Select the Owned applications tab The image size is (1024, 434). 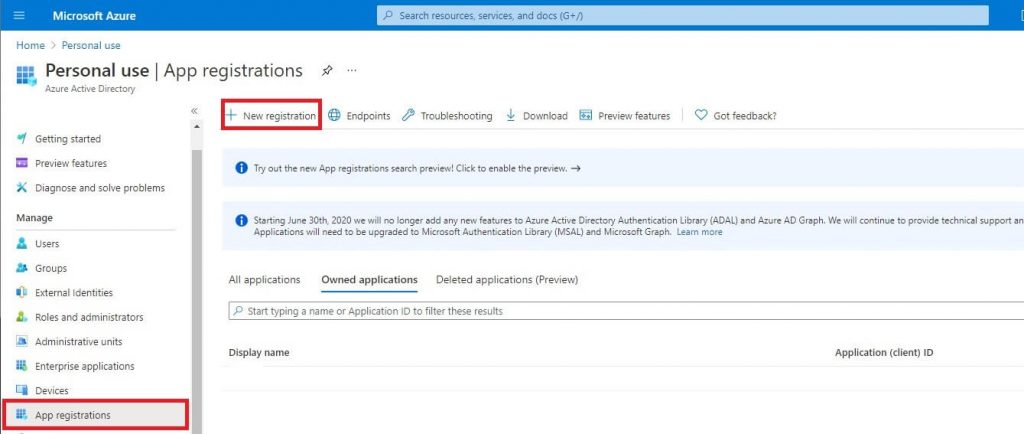point(369,279)
